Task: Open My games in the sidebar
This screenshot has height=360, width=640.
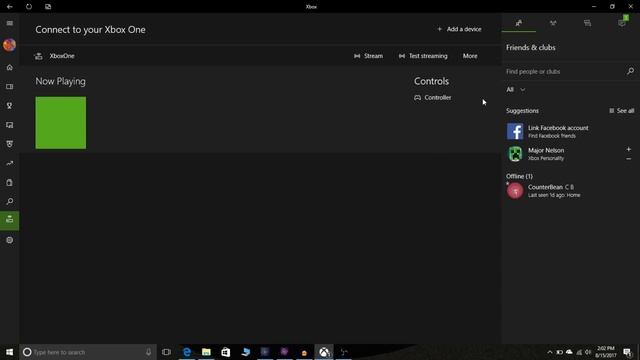Action: 9,87
